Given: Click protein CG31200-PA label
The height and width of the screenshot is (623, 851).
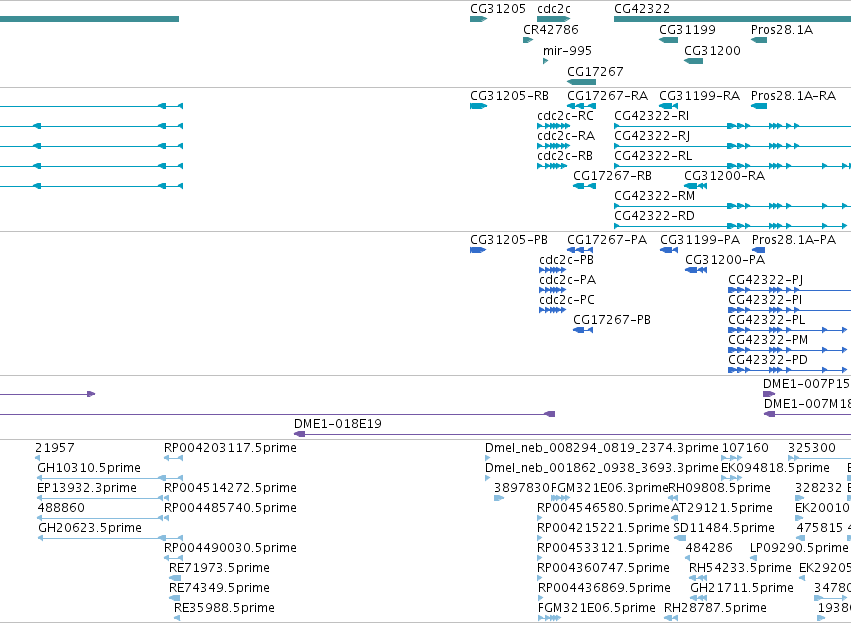Looking at the screenshot, I should [725, 259].
